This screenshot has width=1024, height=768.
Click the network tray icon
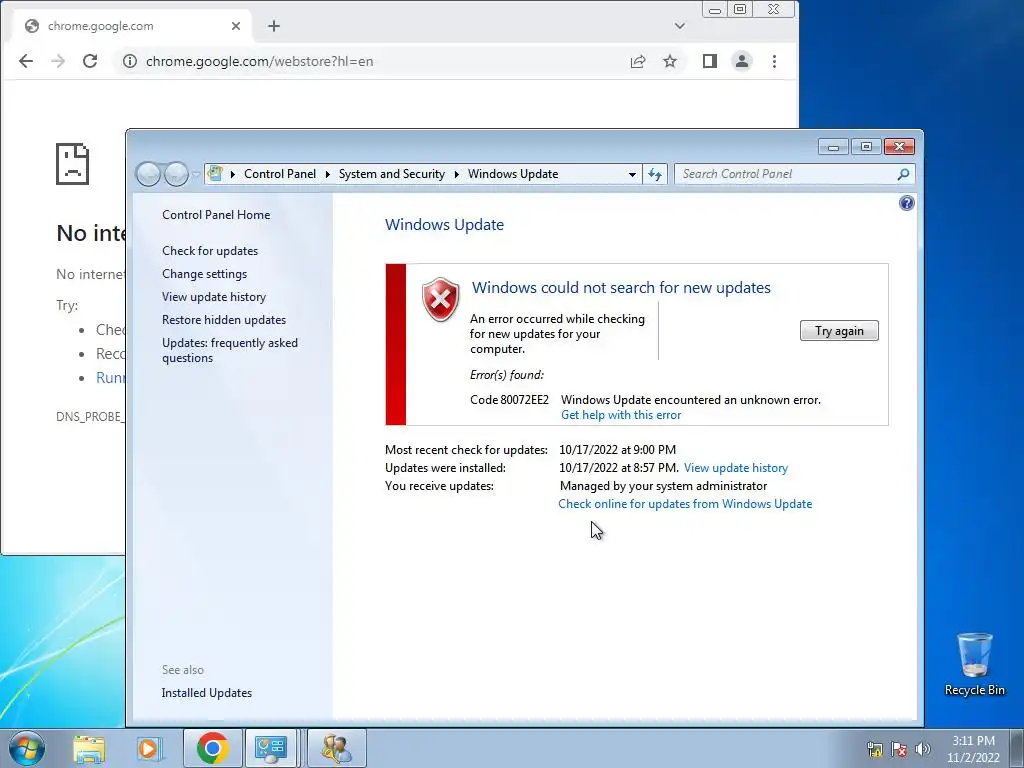click(875, 749)
